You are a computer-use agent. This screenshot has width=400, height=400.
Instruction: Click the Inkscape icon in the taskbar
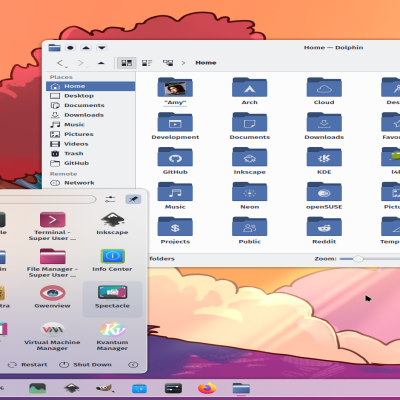coord(71,388)
